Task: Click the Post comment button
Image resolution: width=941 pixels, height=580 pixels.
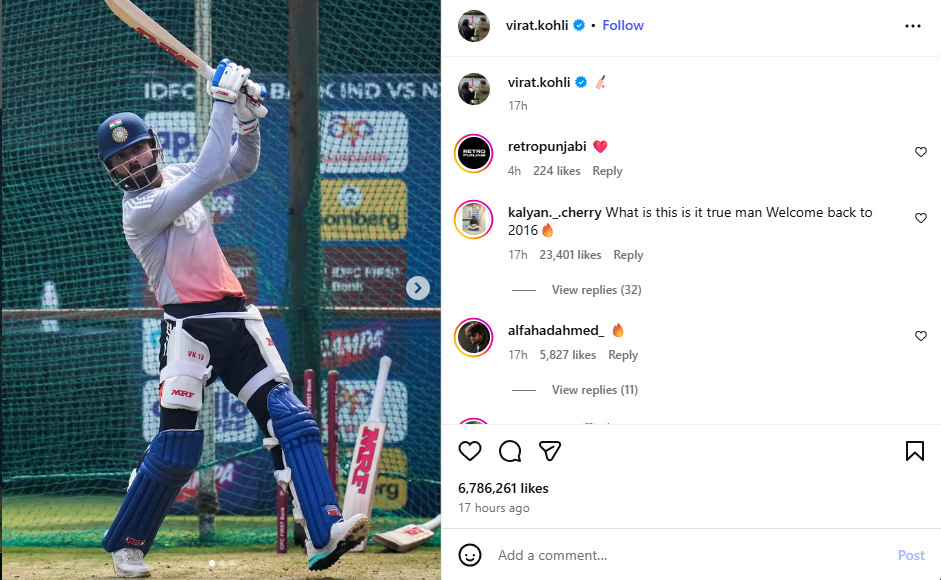Action: click(910, 555)
